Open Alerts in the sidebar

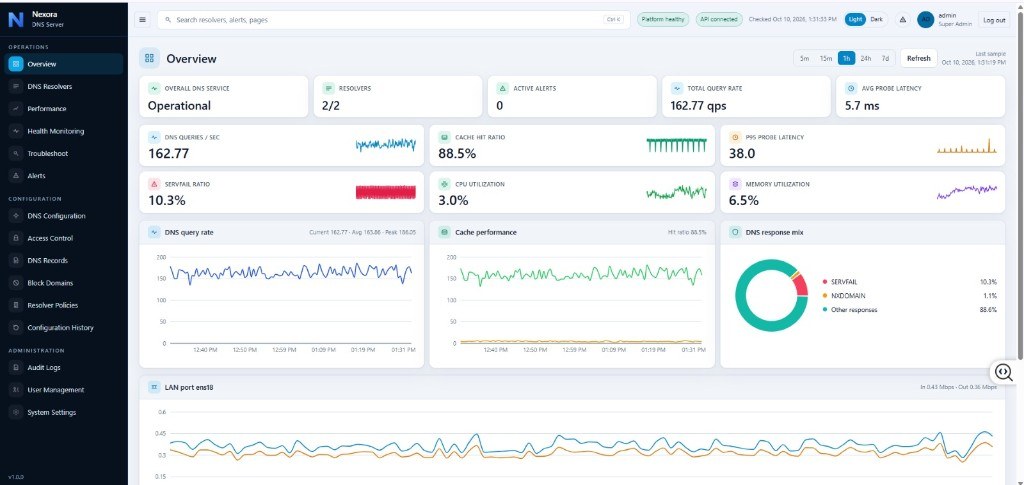[x=64, y=176]
